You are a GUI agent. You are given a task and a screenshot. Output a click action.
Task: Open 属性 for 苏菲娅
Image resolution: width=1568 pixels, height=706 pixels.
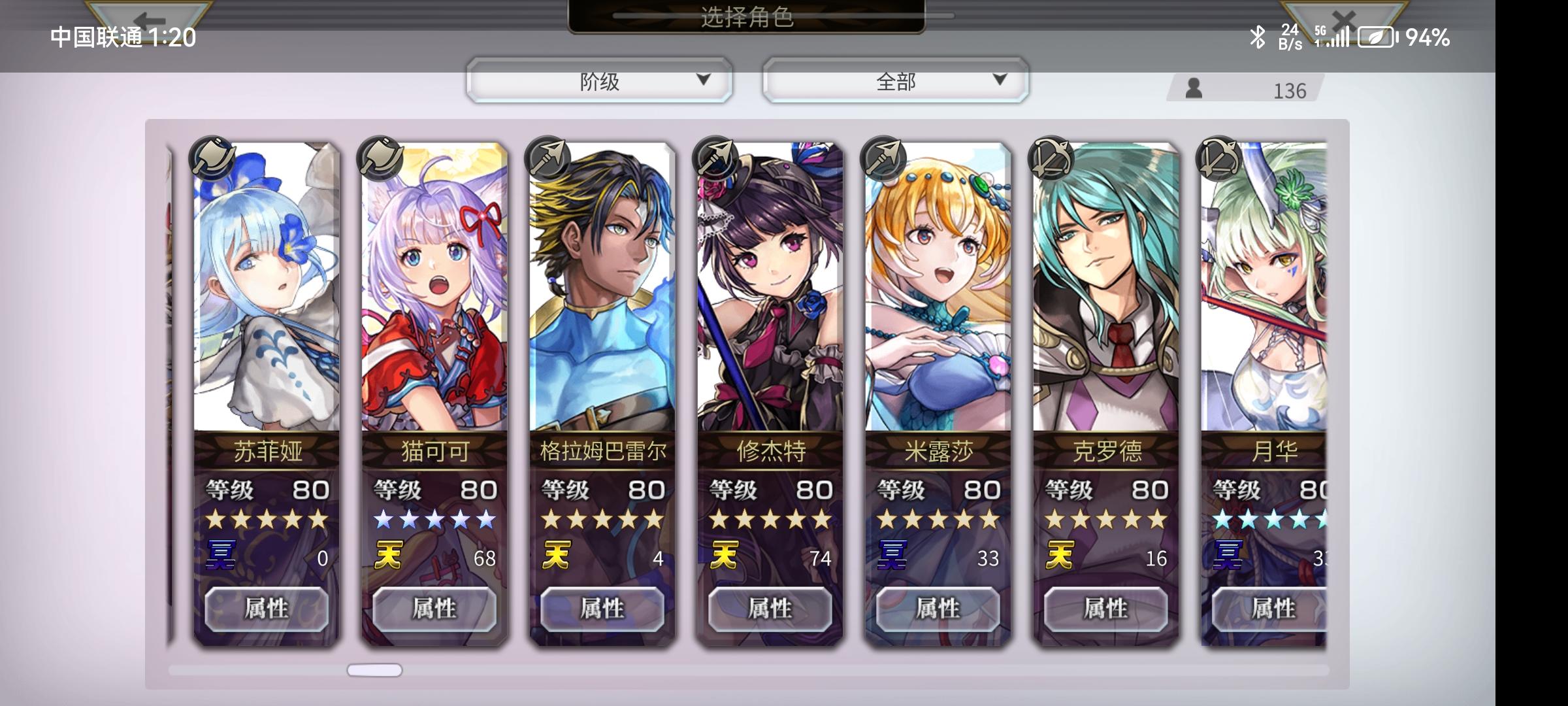pyautogui.click(x=267, y=609)
